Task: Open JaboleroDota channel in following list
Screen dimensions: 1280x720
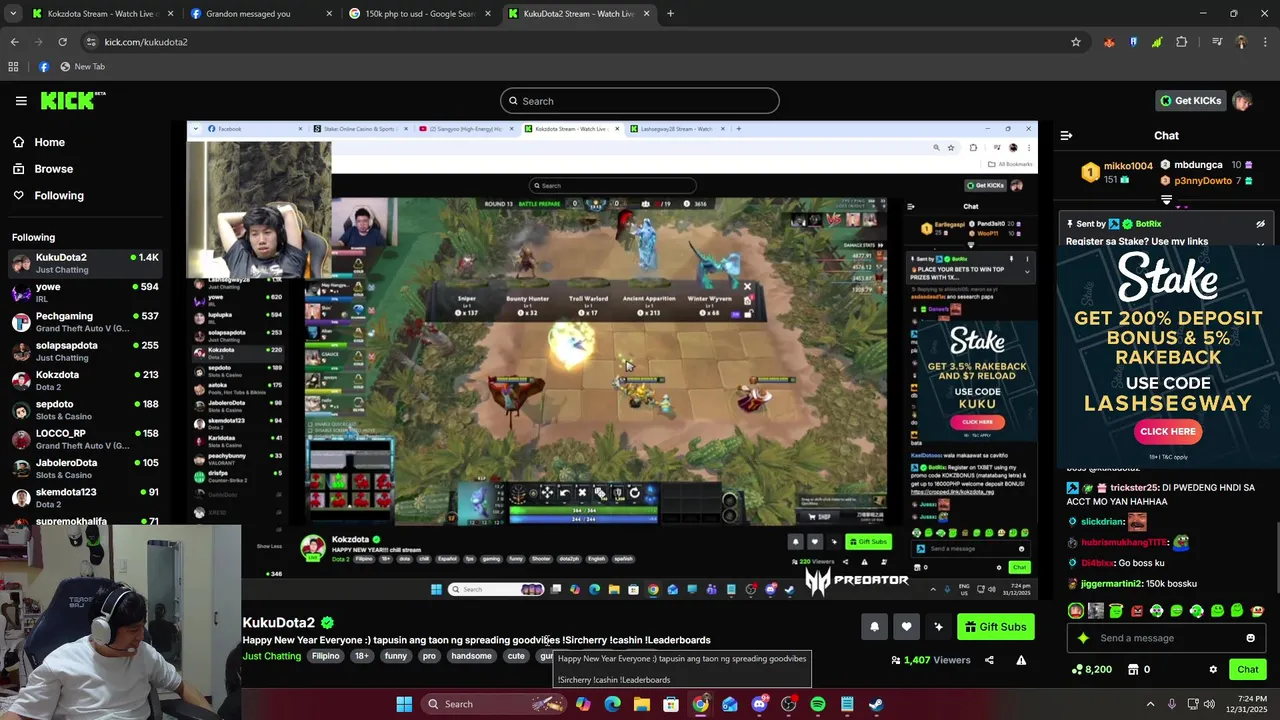Action: [85, 468]
